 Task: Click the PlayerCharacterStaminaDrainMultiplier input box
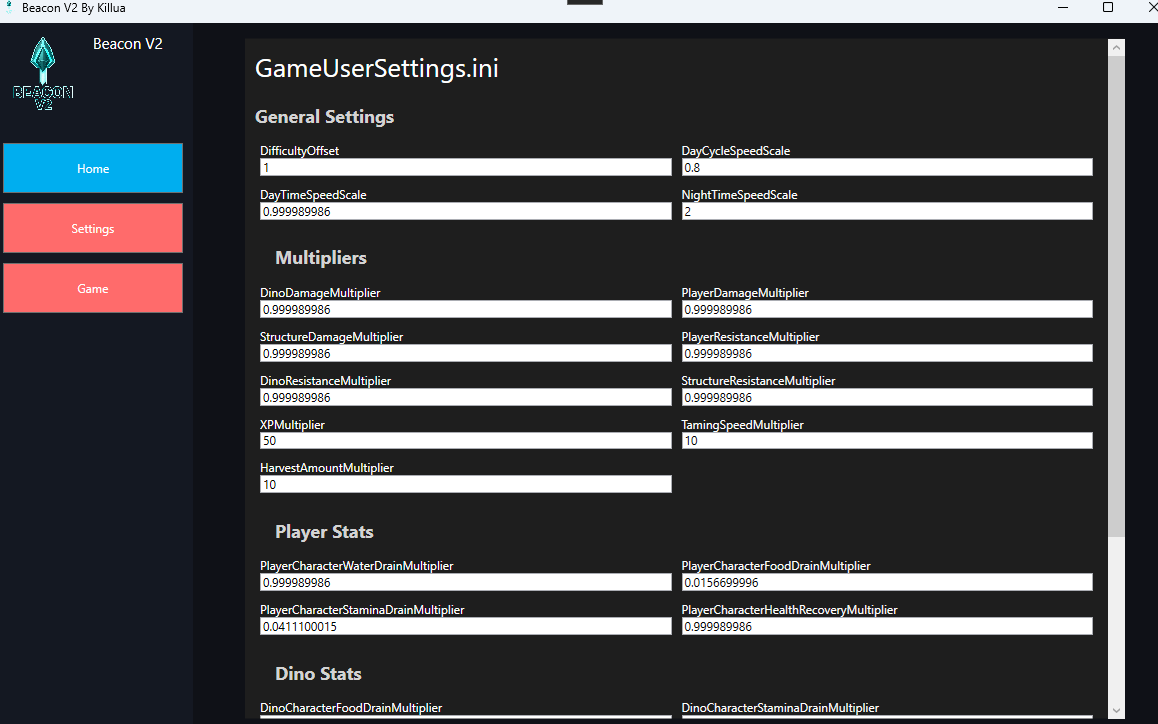pos(465,626)
